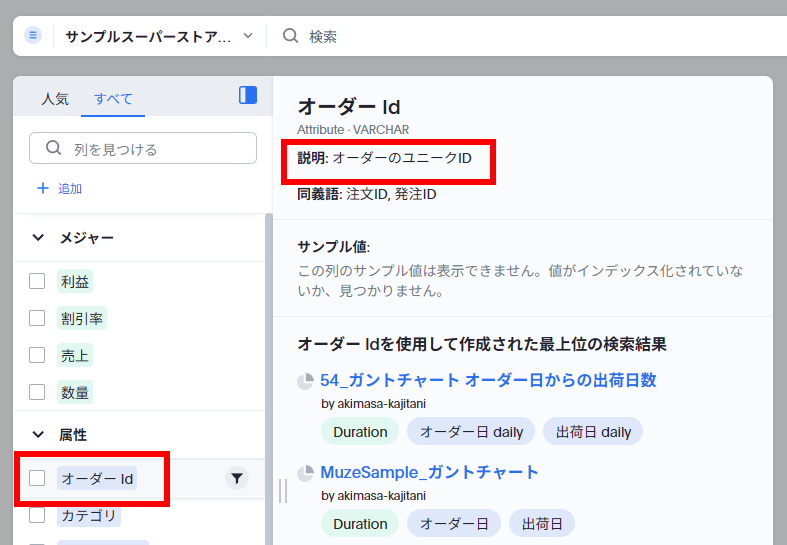Check the 利益 checkbox

(37, 282)
